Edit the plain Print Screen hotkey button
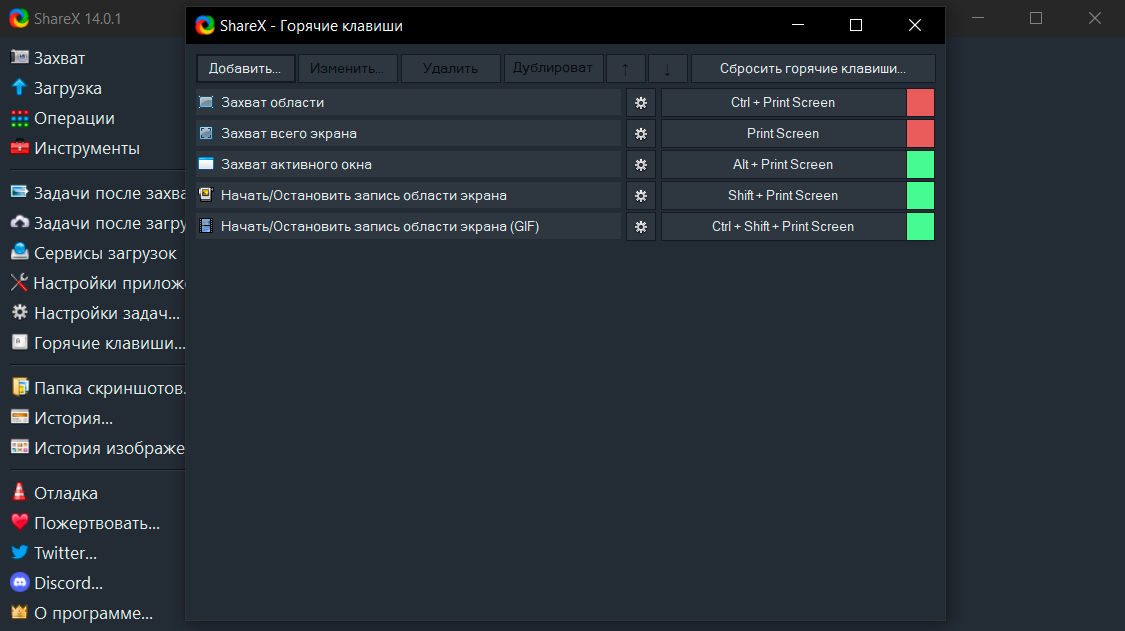The width and height of the screenshot is (1125, 631). click(783, 134)
